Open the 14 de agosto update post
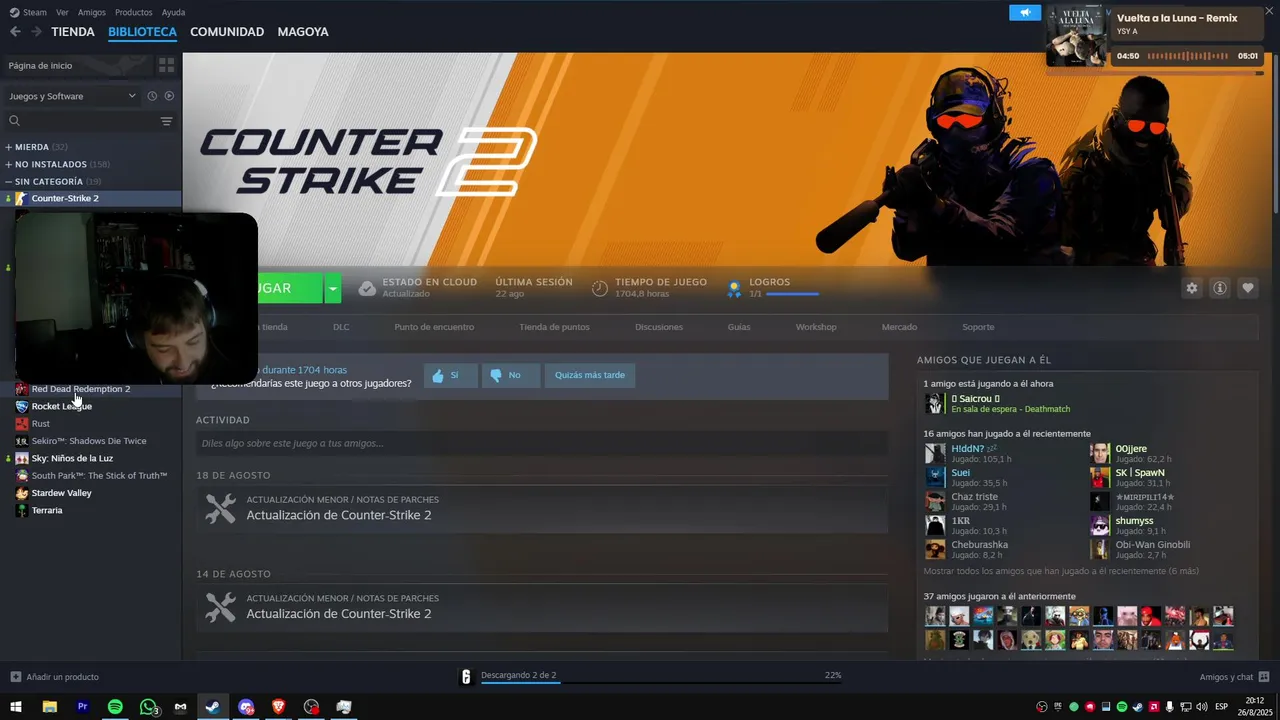1280x720 pixels. (x=542, y=607)
